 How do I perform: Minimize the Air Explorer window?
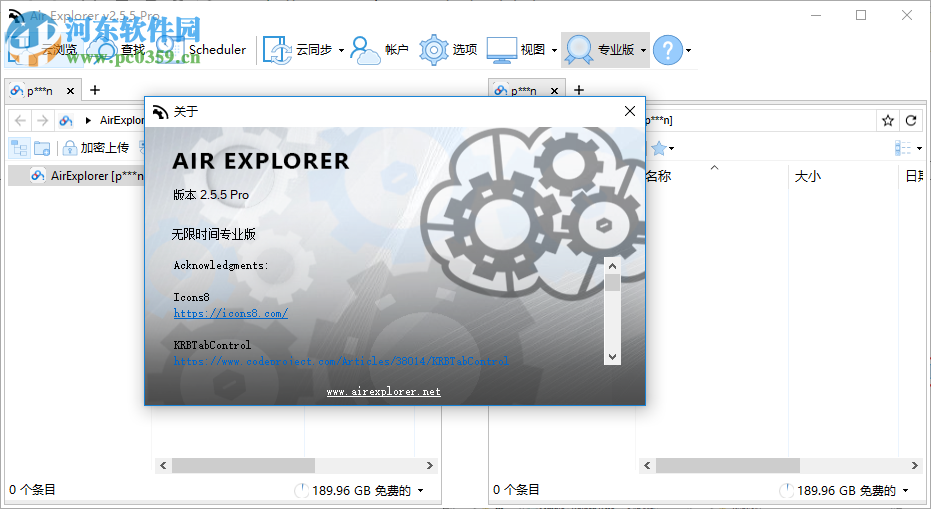pos(816,15)
